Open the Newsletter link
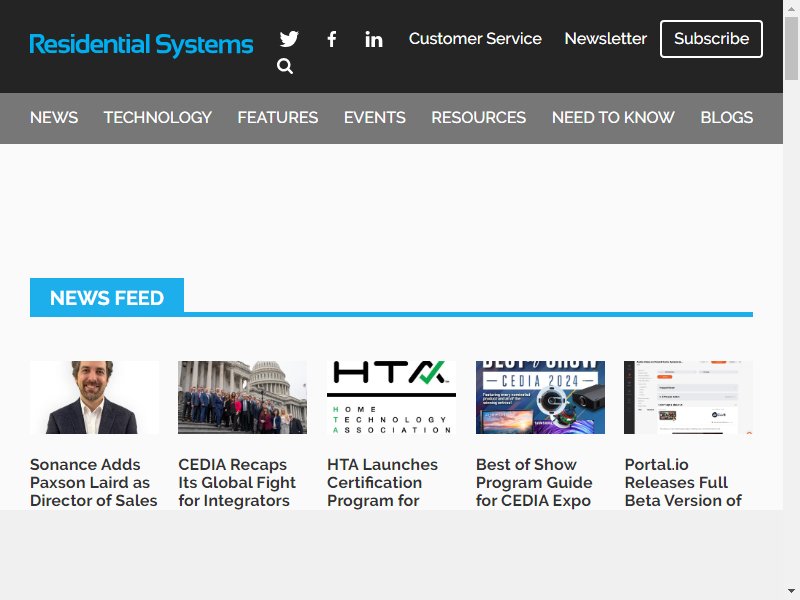The image size is (800, 600). coord(606,39)
